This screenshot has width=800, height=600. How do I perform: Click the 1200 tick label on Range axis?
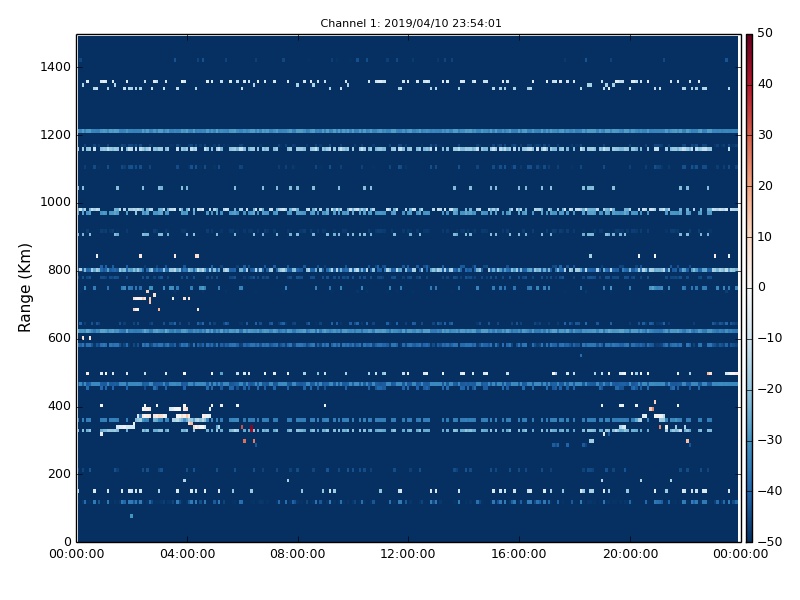click(56, 135)
